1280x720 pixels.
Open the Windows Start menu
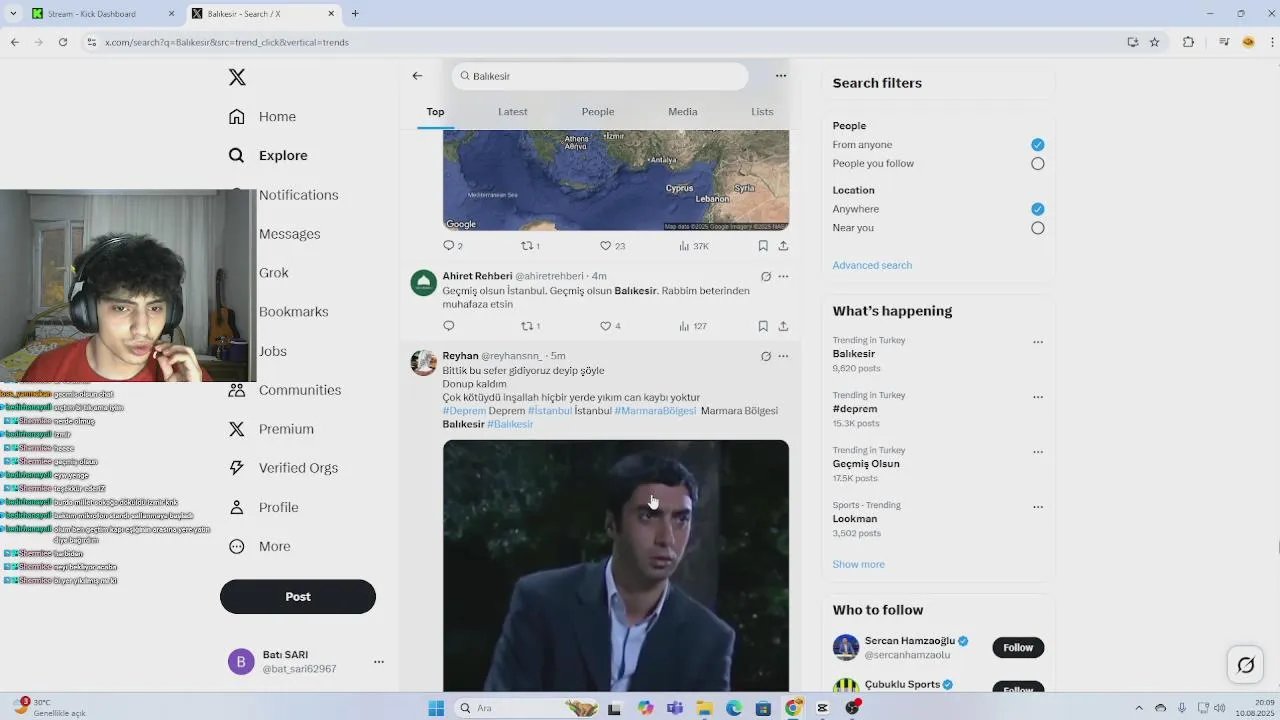coord(436,708)
